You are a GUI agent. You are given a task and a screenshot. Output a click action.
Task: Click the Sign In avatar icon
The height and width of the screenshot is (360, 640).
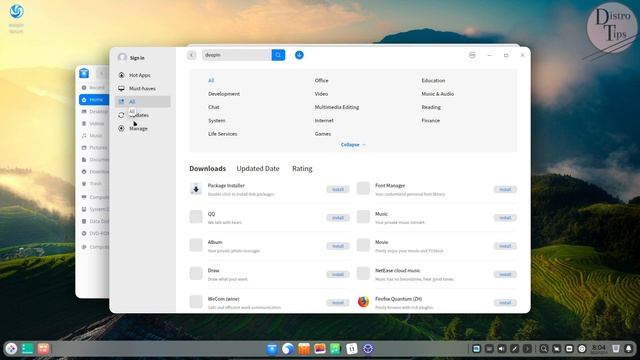pyautogui.click(x=122, y=58)
